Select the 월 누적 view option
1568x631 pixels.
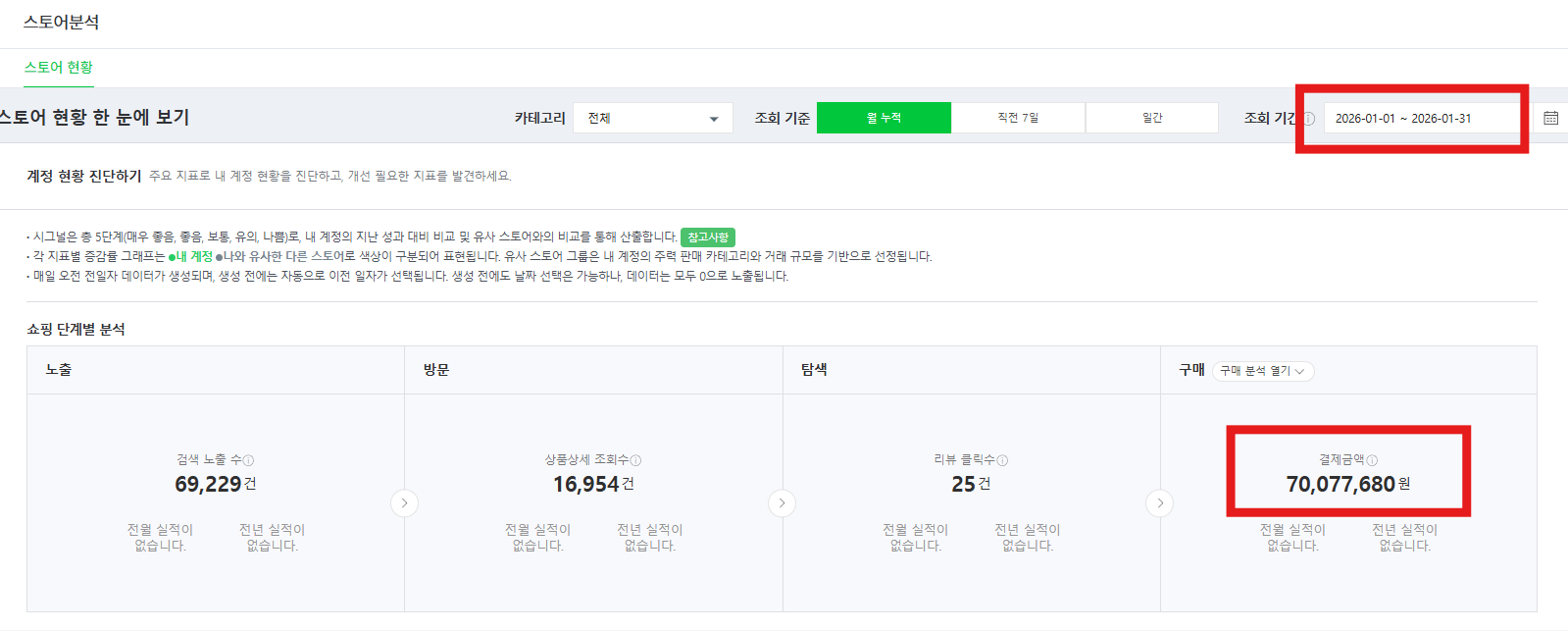point(884,118)
